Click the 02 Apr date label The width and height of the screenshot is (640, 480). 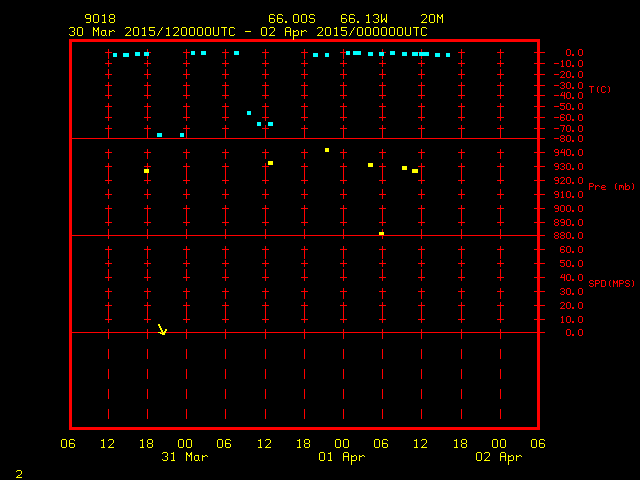pyautogui.click(x=498, y=457)
